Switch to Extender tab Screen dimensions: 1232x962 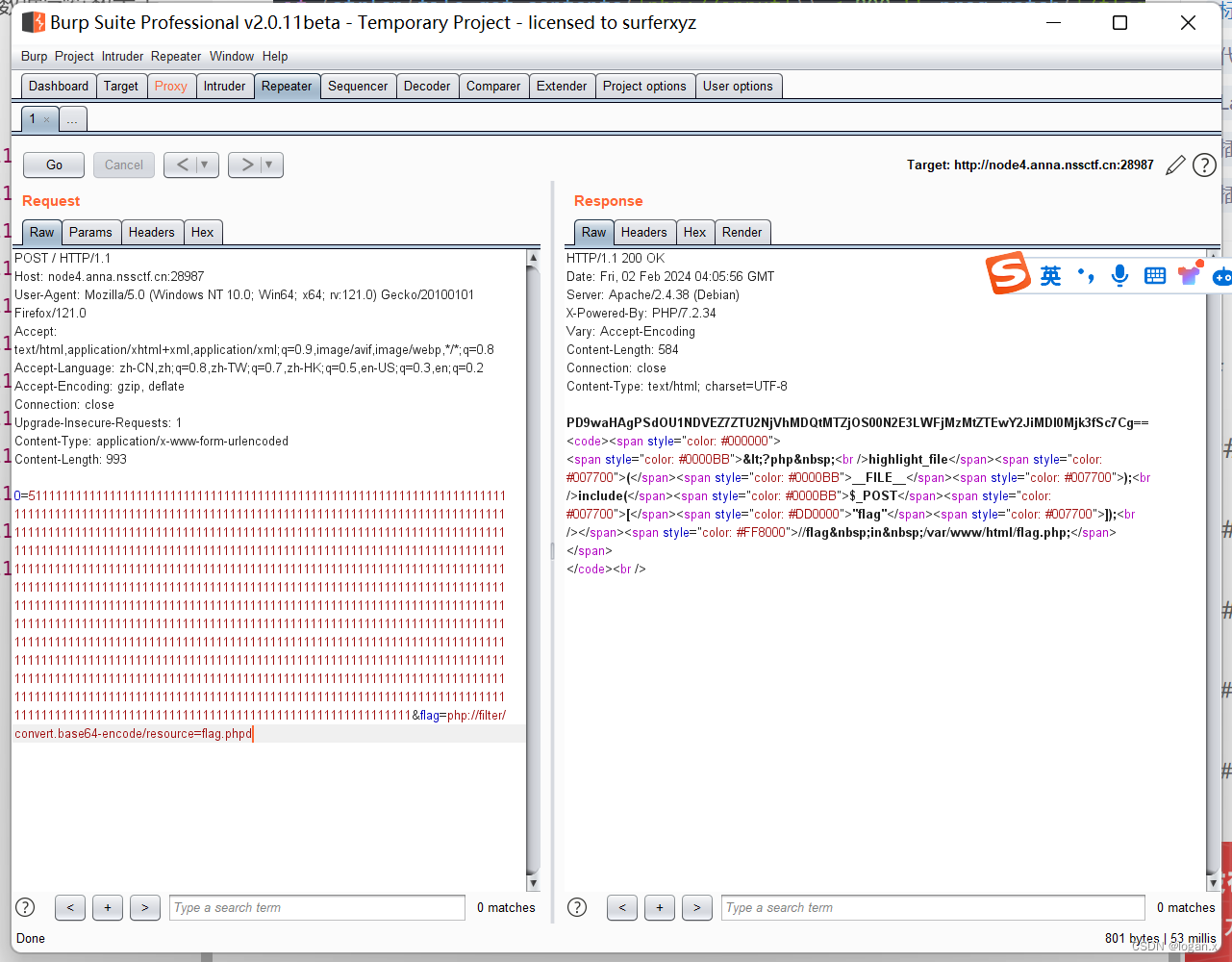pyautogui.click(x=562, y=86)
